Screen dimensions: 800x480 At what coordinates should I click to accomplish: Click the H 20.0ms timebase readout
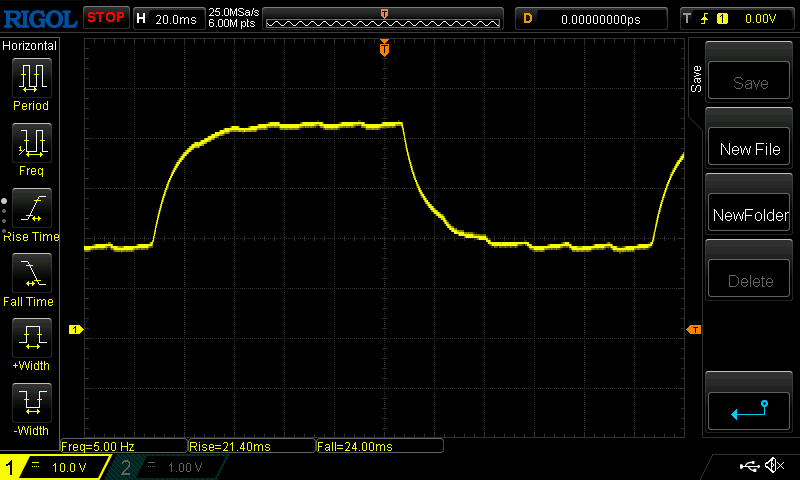tap(168, 19)
